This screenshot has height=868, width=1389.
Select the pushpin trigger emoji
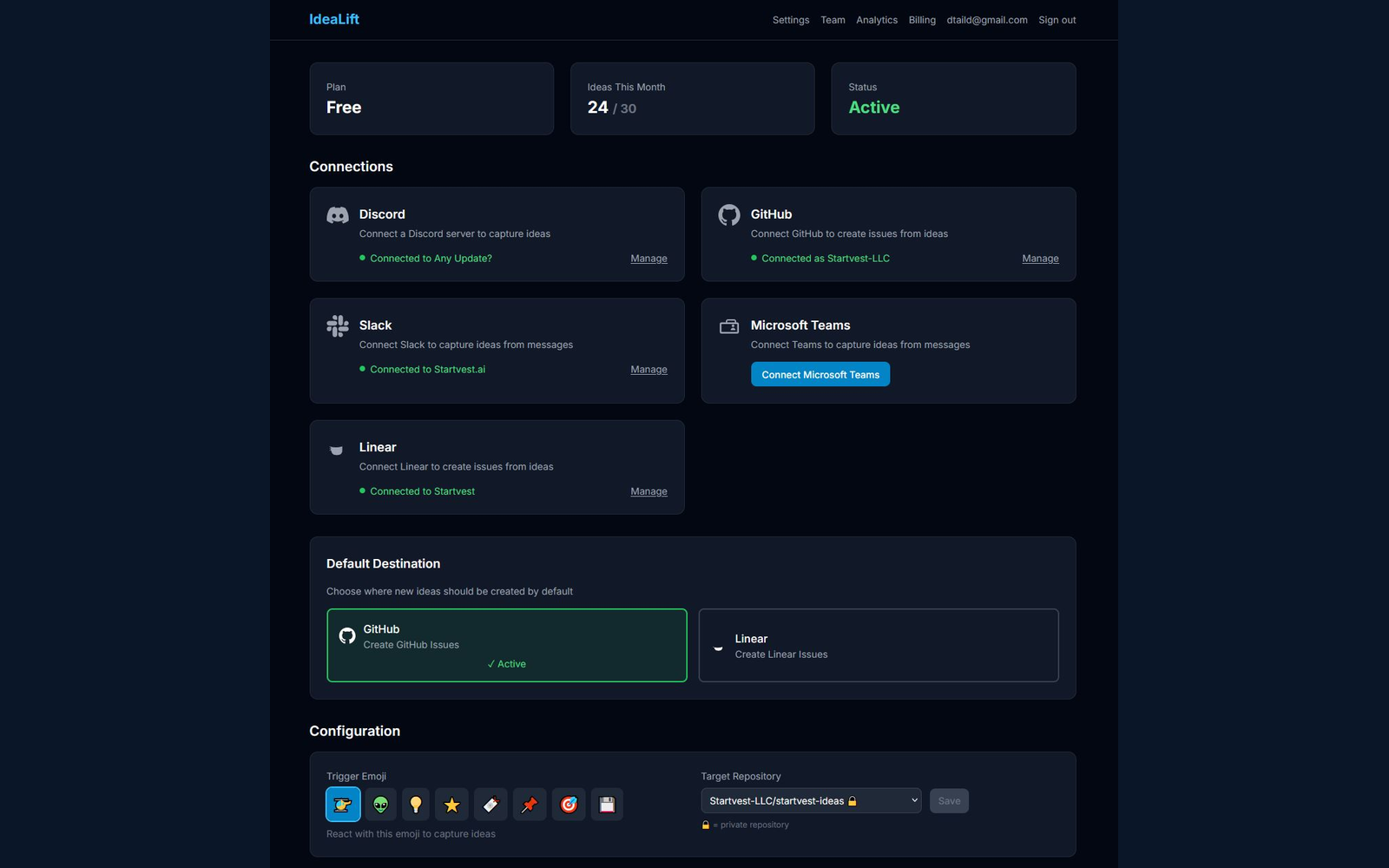pos(530,804)
